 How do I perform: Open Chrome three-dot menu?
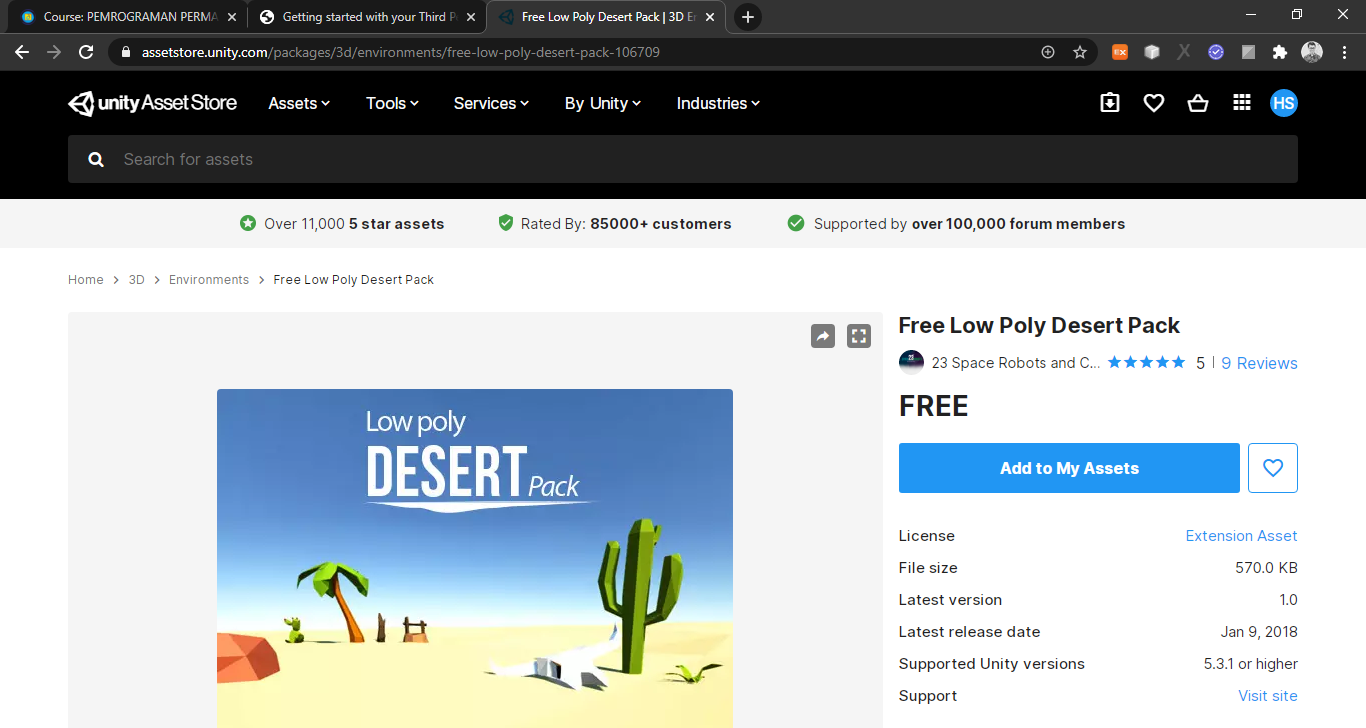point(1344,52)
